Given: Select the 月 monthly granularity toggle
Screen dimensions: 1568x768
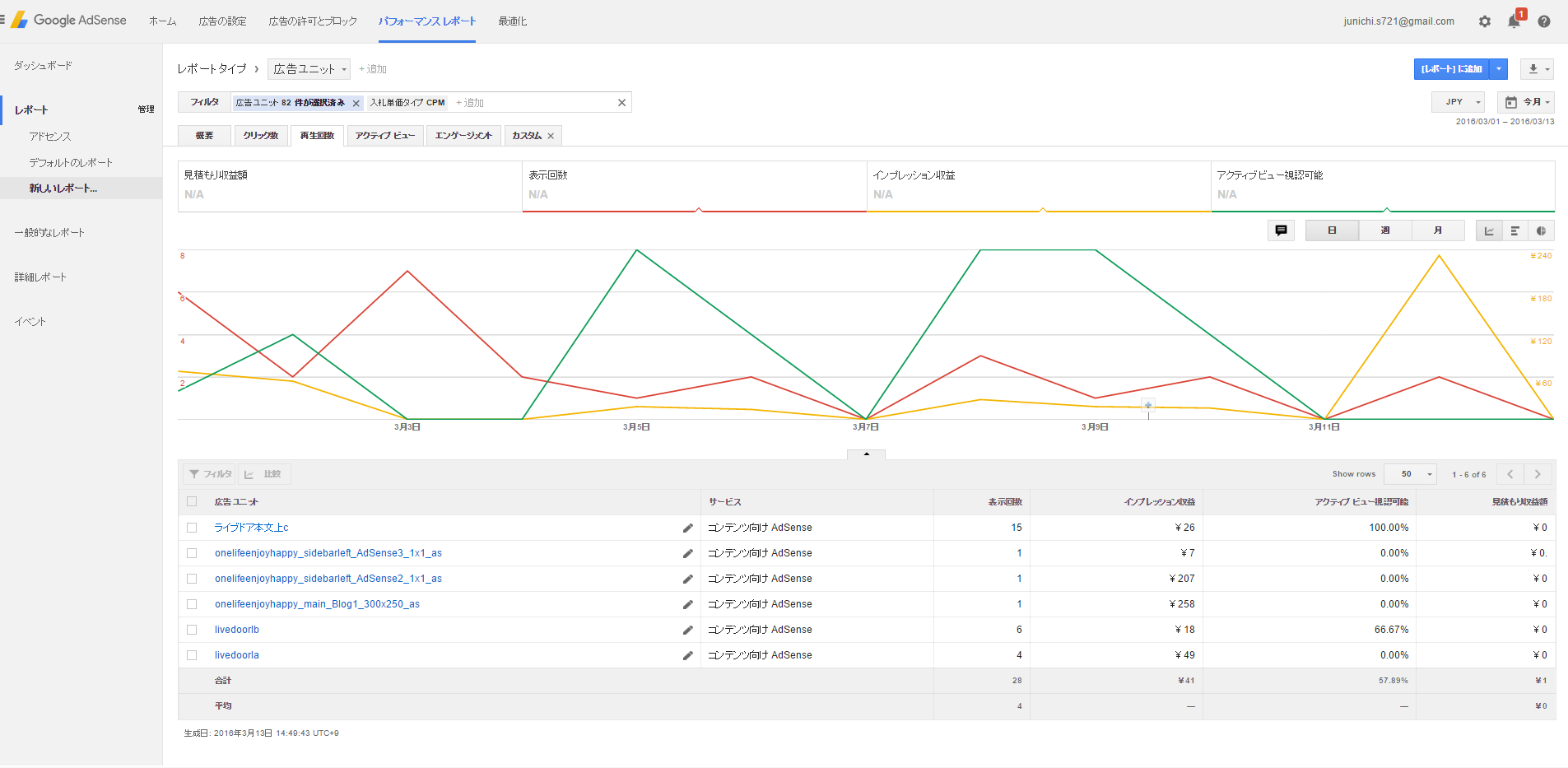Looking at the screenshot, I should pyautogui.click(x=1438, y=230).
